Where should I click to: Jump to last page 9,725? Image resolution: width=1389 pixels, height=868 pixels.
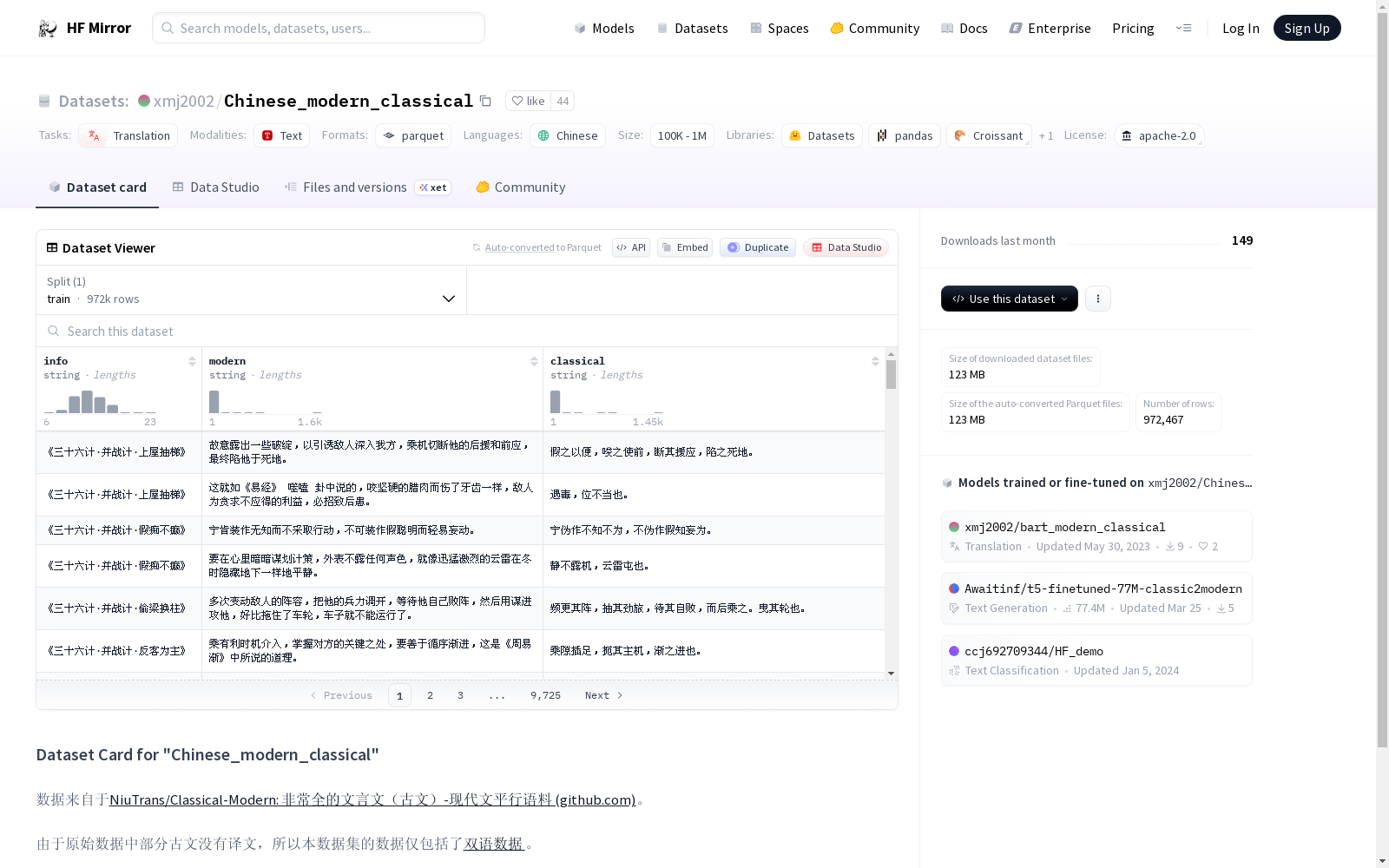coord(545,695)
